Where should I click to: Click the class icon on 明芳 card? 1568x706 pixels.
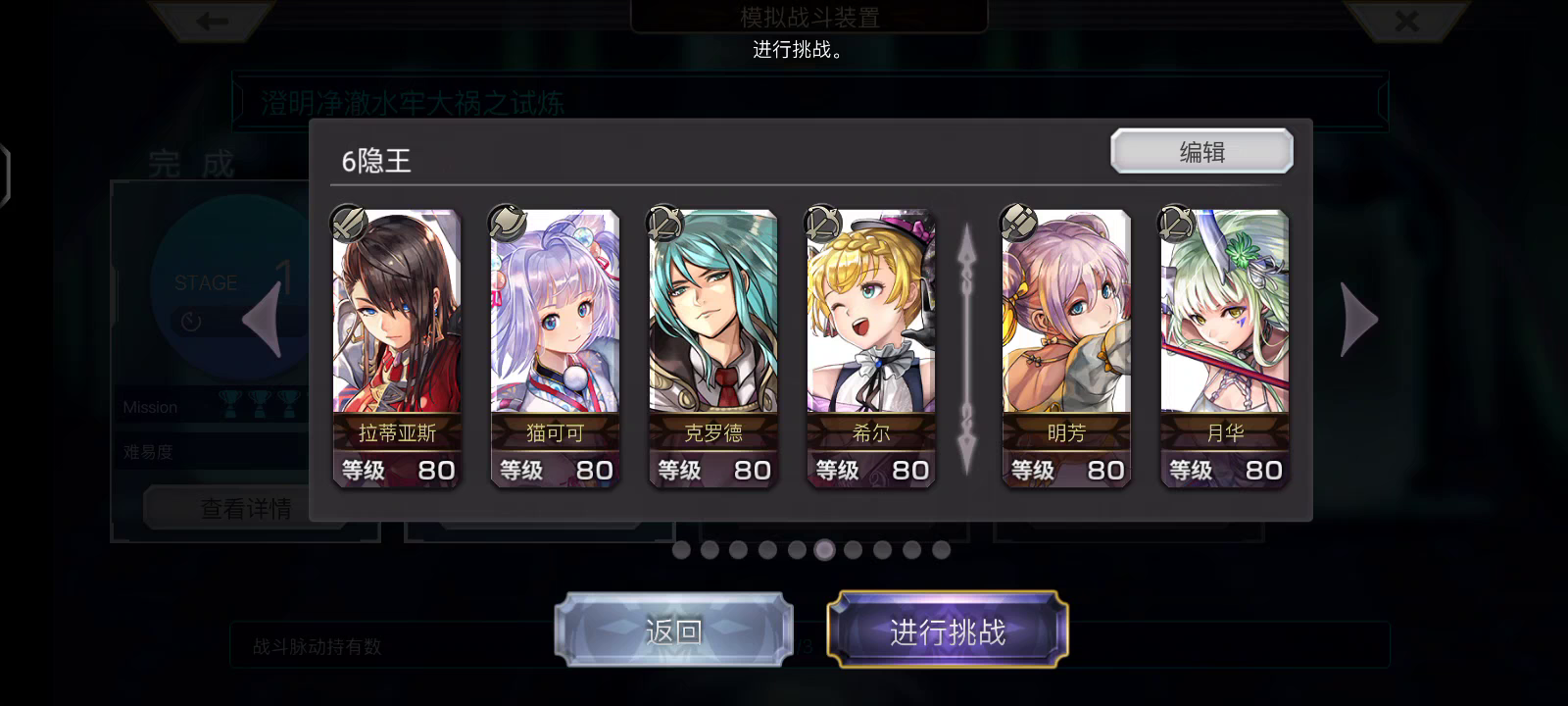tap(1017, 225)
